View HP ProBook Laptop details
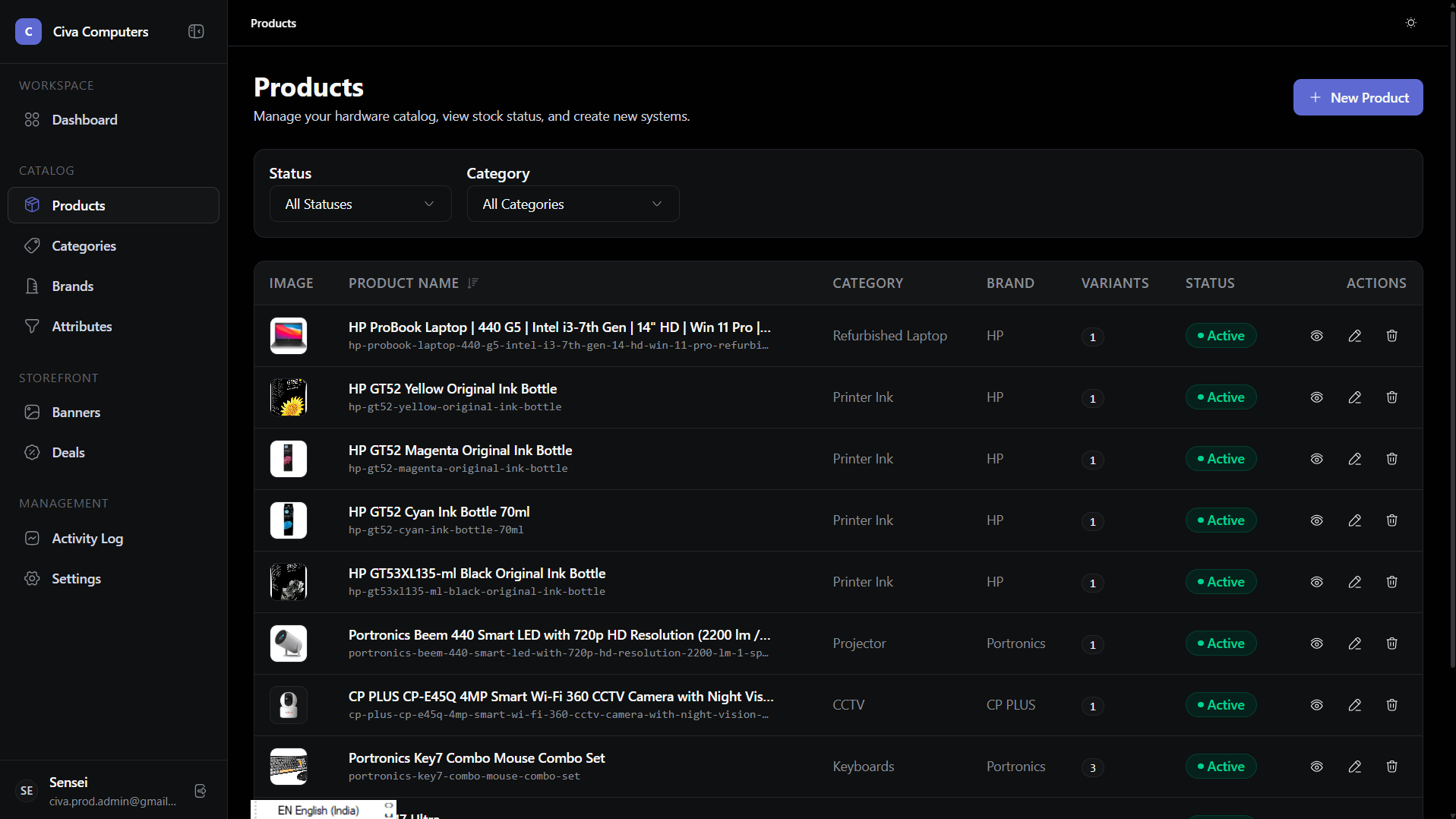This screenshot has height=819, width=1456. (x=1317, y=336)
